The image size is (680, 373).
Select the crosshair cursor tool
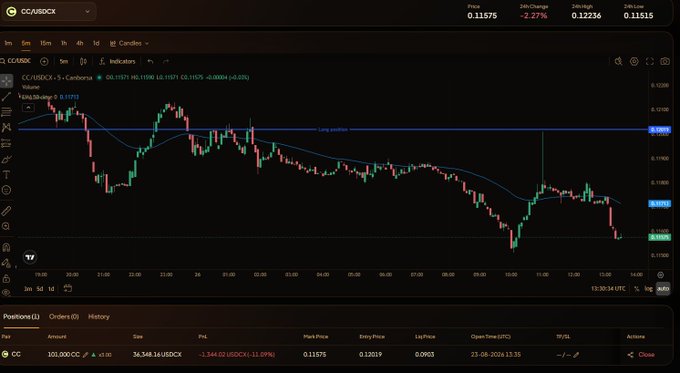(x=7, y=81)
